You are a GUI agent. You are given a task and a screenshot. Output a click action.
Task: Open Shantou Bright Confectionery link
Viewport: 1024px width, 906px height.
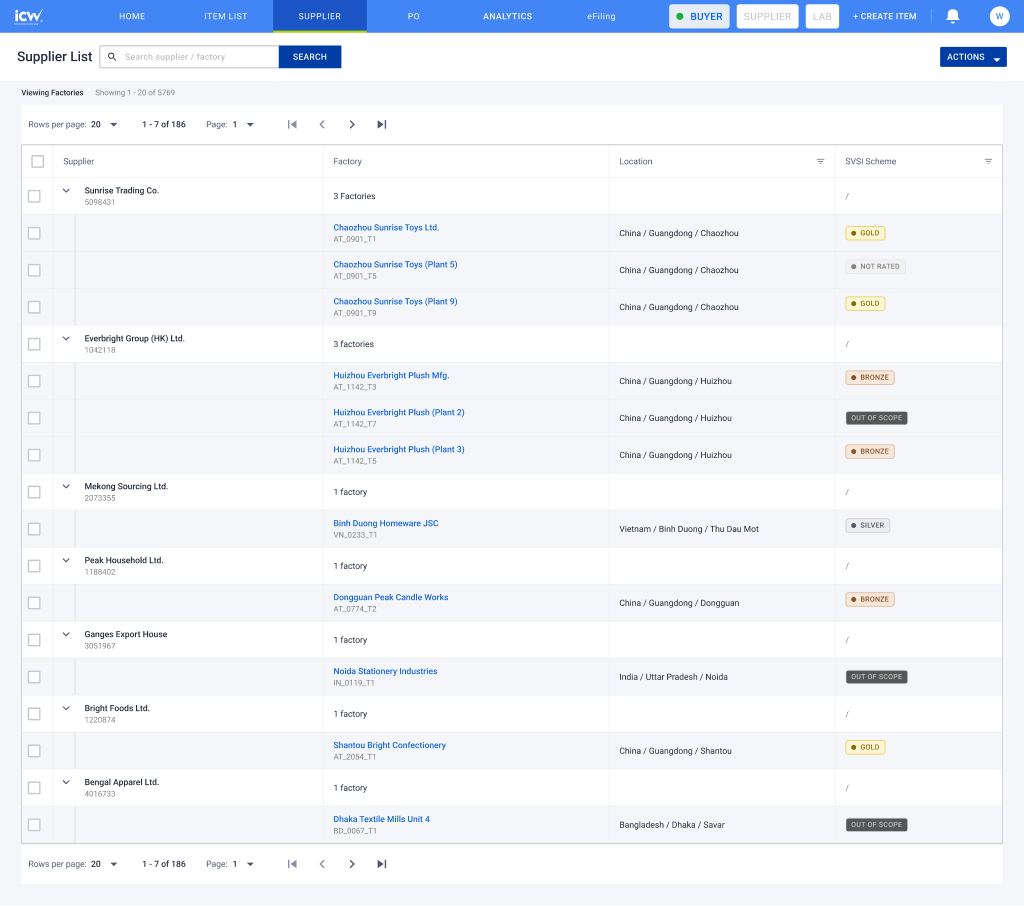(x=389, y=745)
